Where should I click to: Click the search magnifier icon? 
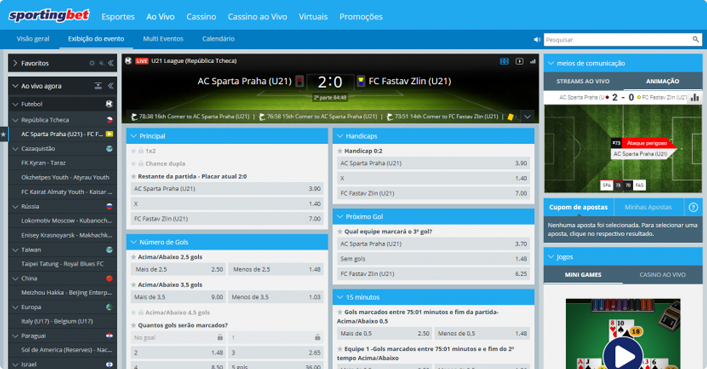pos(696,40)
